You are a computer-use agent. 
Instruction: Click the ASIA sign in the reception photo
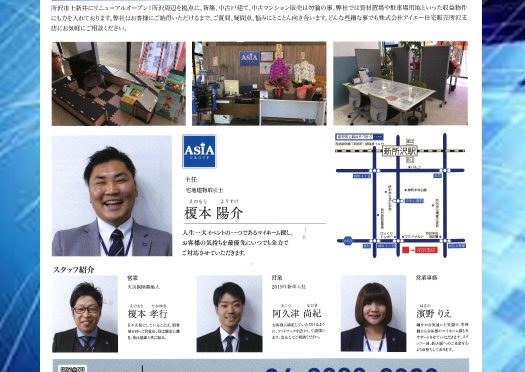pyautogui.click(x=249, y=58)
